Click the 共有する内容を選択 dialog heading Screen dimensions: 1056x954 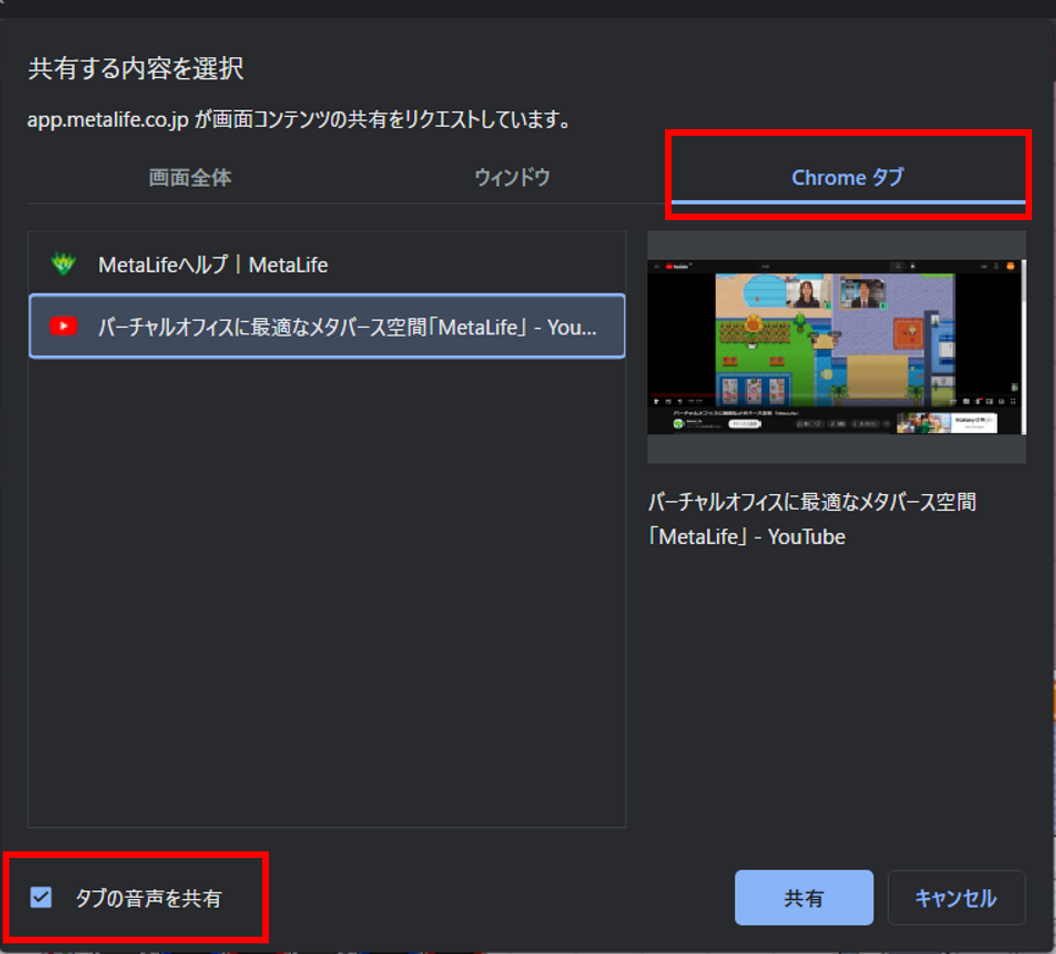click(136, 69)
